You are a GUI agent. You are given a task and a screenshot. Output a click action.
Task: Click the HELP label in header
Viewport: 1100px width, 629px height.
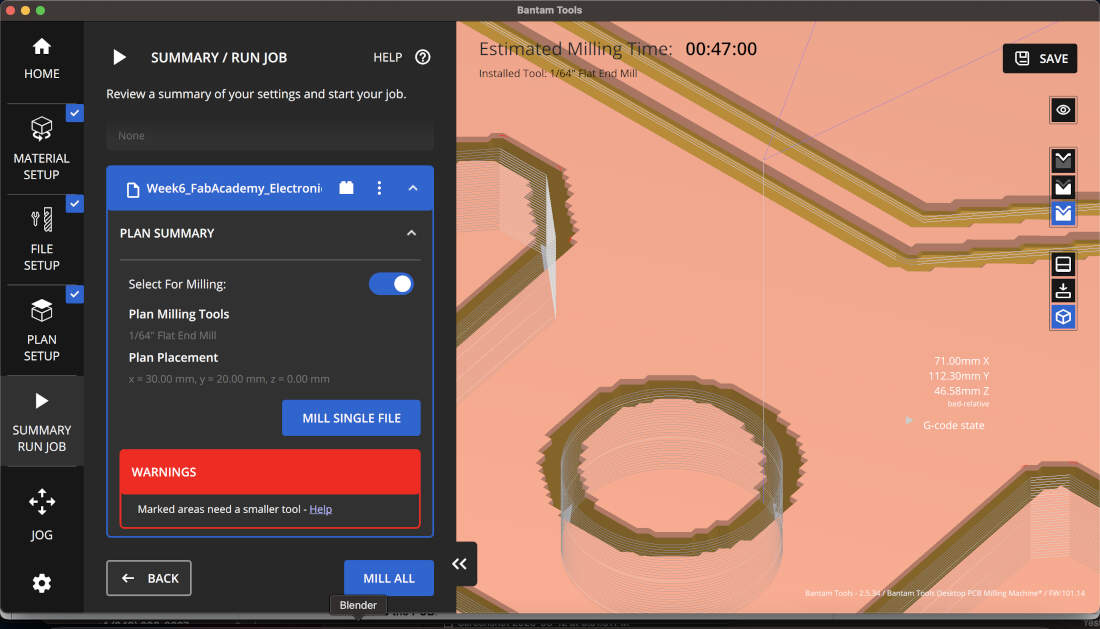coord(387,58)
